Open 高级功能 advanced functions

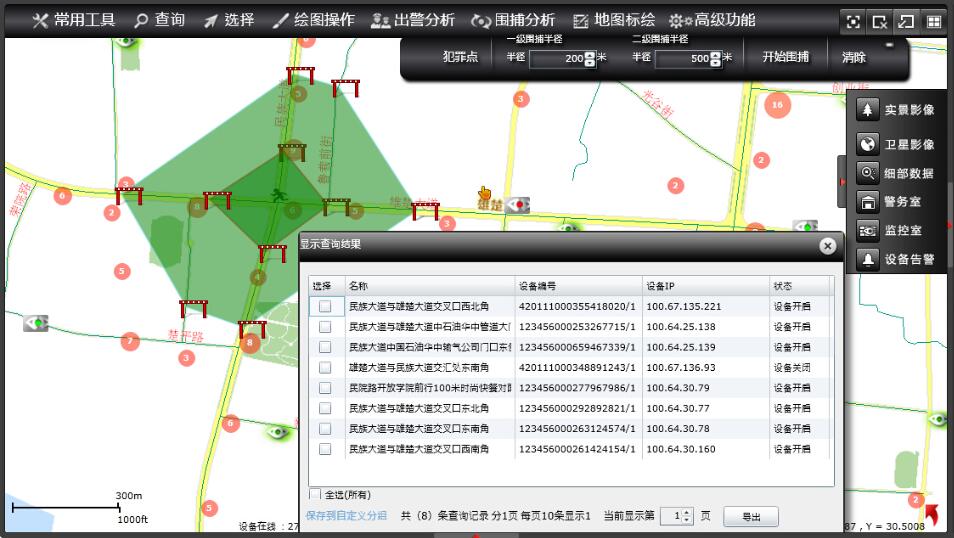coord(711,20)
